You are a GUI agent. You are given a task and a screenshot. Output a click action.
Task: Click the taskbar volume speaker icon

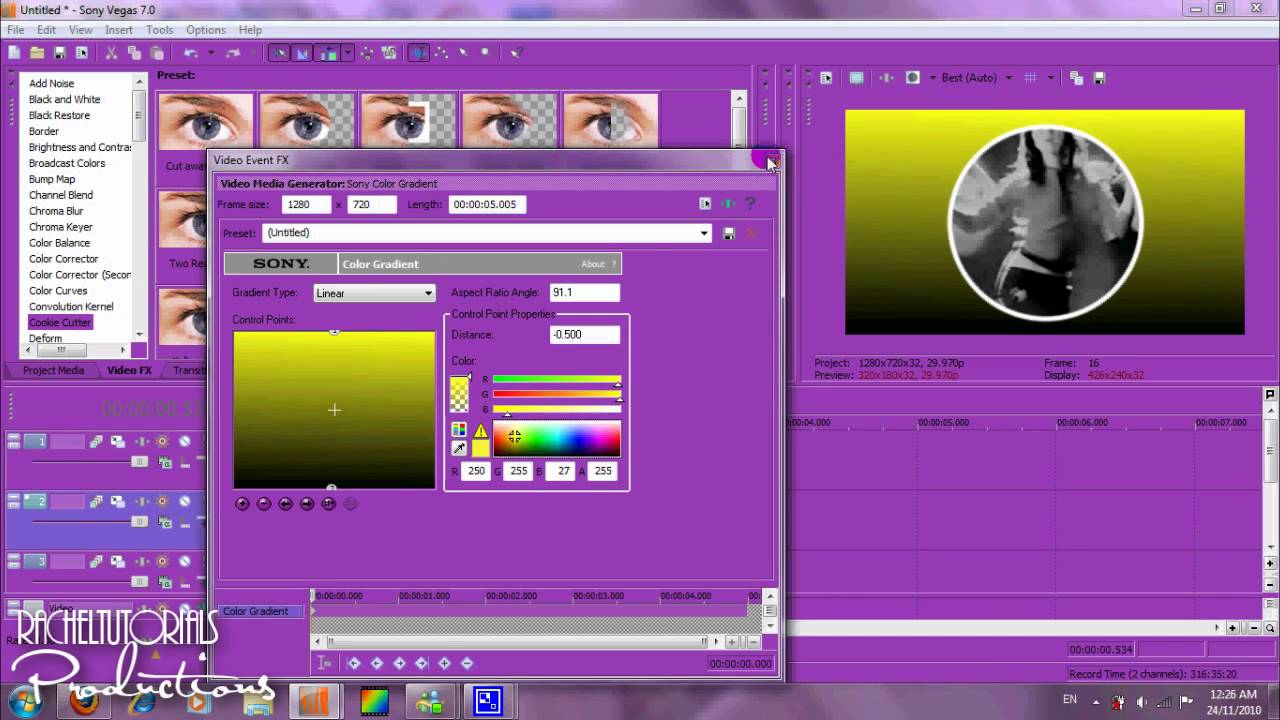click(1142, 701)
